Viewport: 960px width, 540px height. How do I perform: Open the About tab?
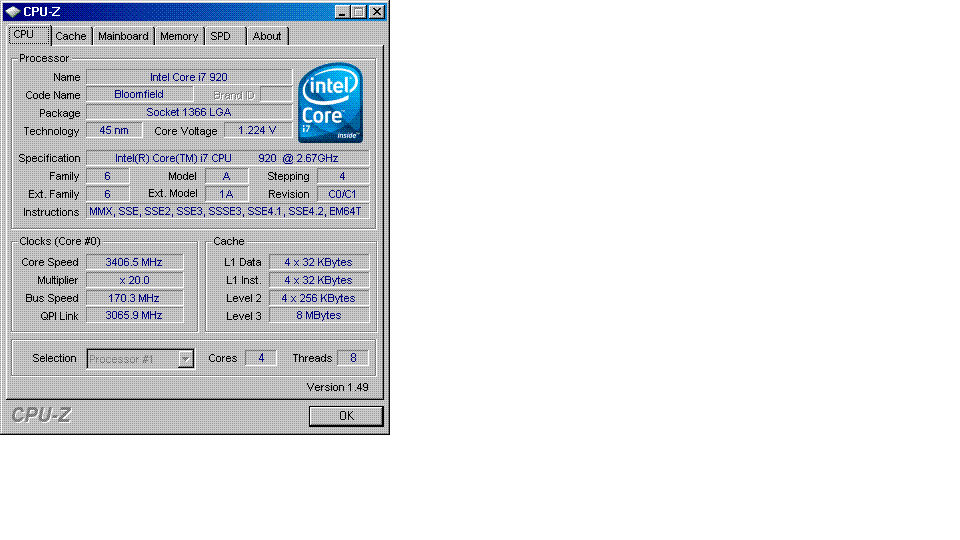(x=267, y=36)
